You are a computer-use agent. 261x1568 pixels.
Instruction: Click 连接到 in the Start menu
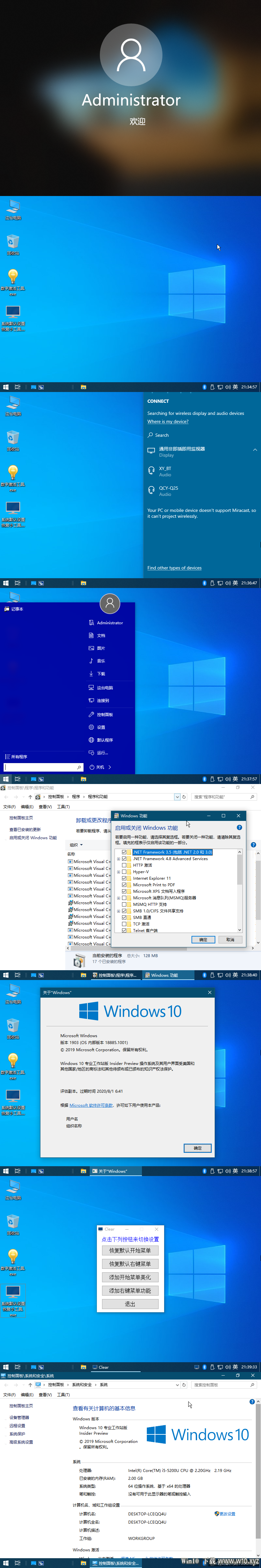[99, 701]
